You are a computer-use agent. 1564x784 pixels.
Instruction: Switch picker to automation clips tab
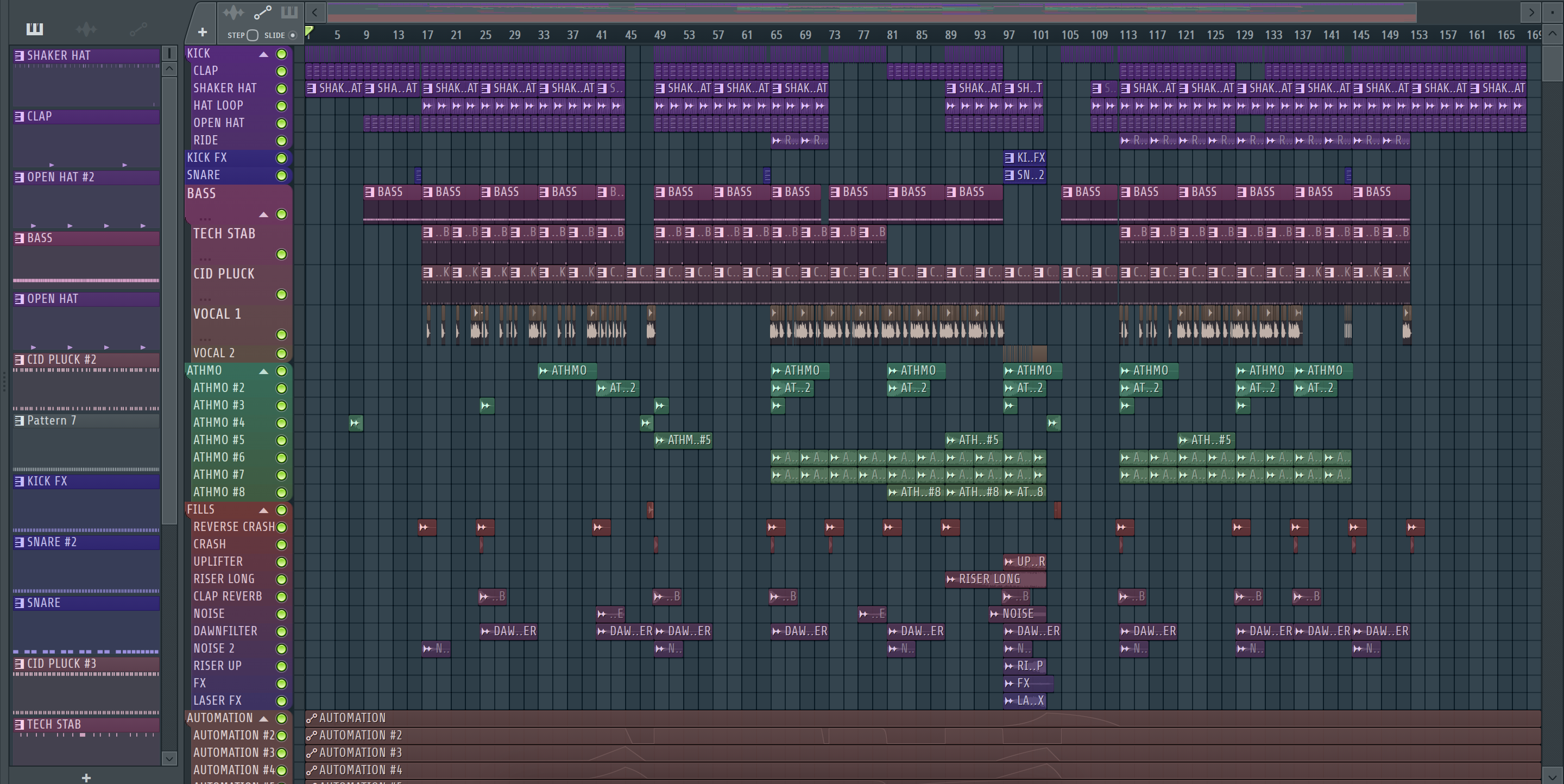pyautogui.click(x=138, y=29)
